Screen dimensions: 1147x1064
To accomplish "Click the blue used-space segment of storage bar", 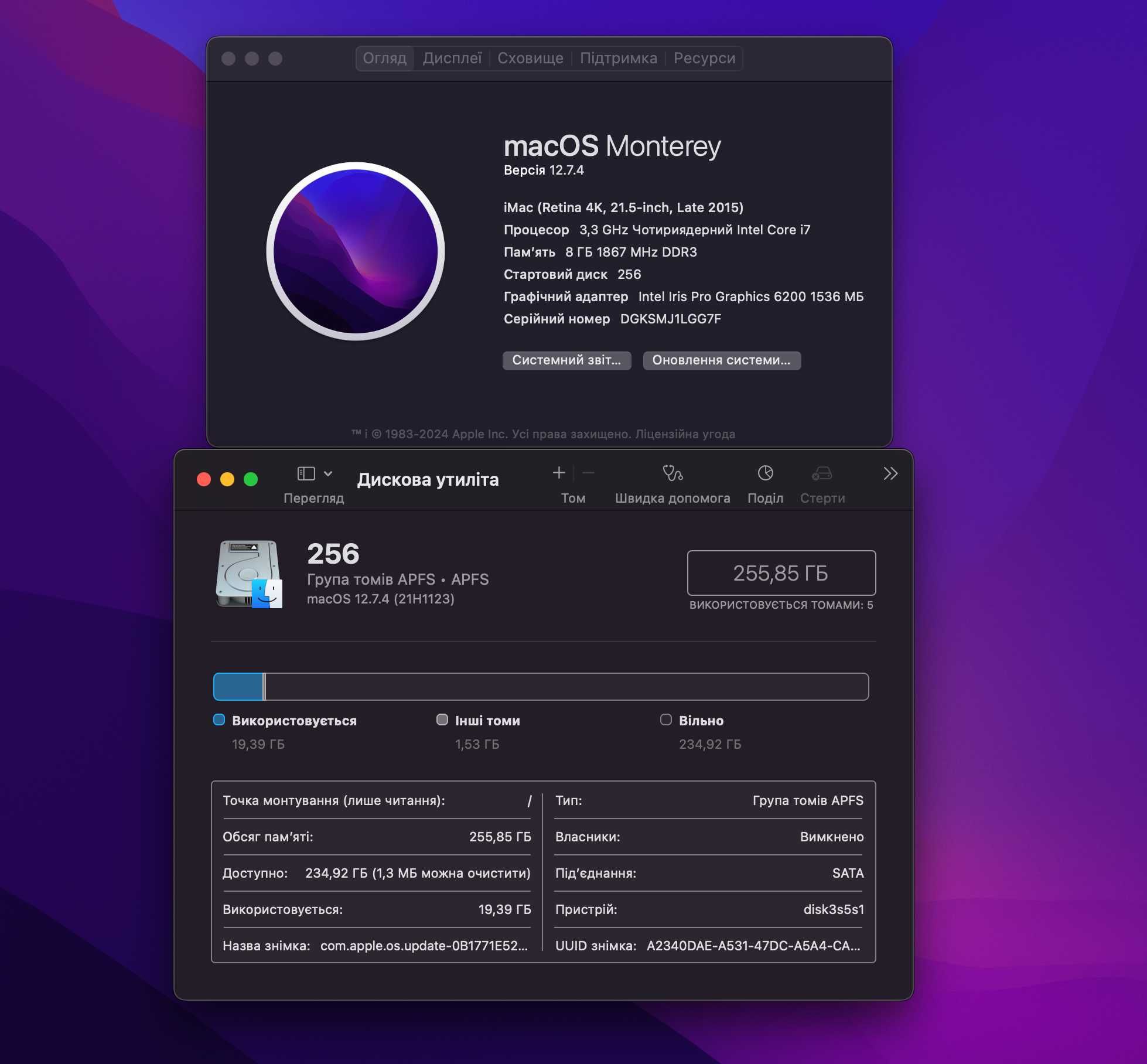I will pos(238,687).
